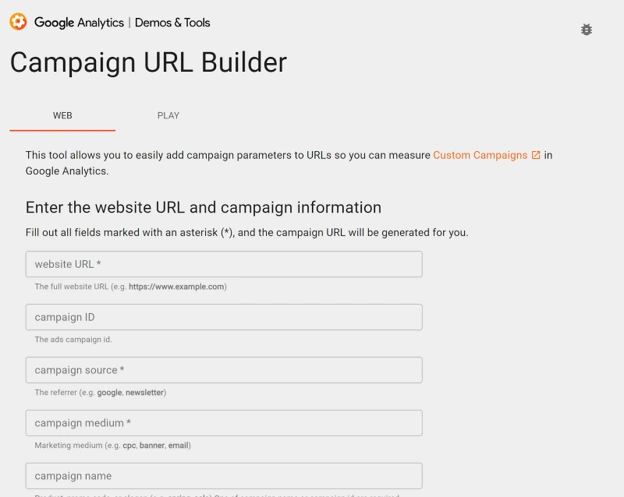Focus the campaign ID input field

point(224,317)
